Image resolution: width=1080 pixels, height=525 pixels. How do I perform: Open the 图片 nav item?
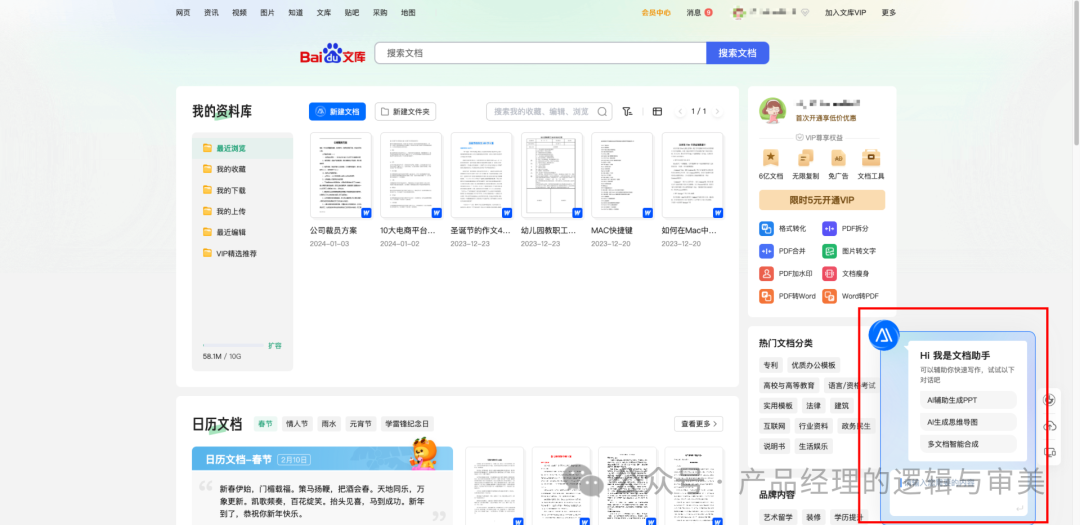click(267, 12)
